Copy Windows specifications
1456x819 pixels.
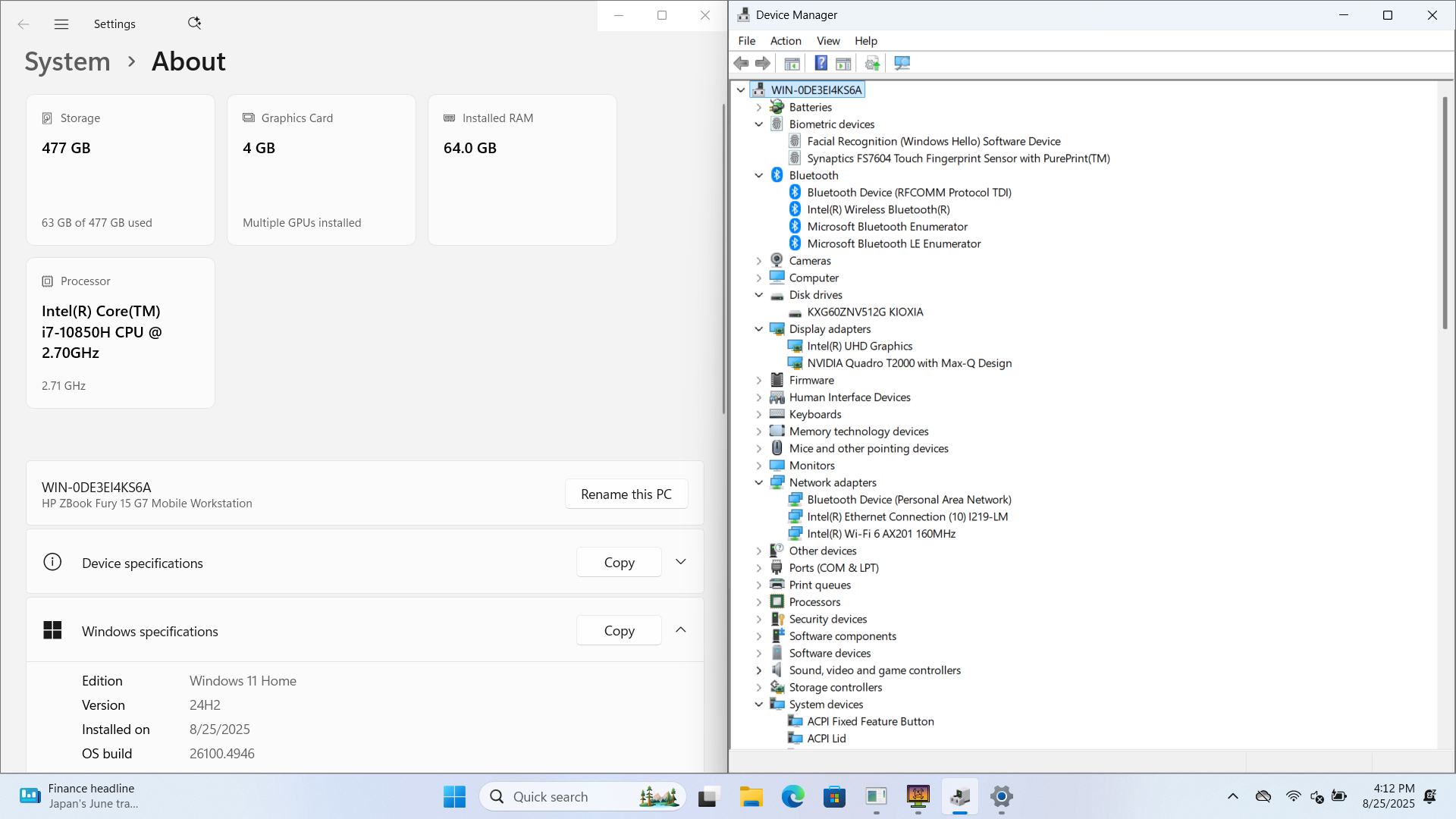click(x=619, y=631)
